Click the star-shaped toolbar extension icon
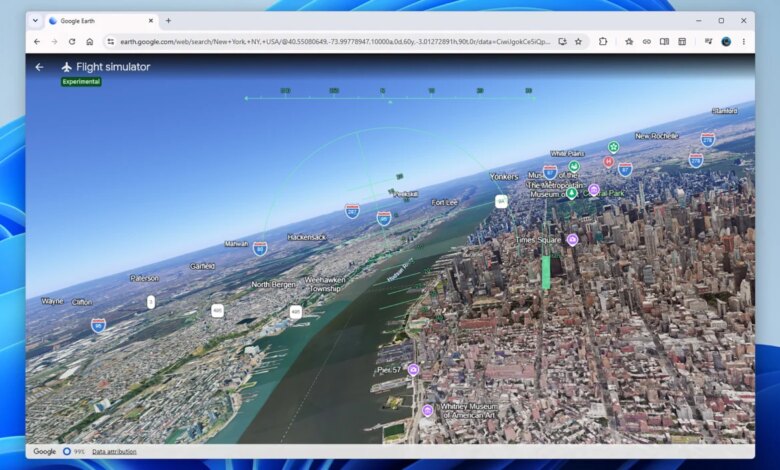 click(629, 42)
